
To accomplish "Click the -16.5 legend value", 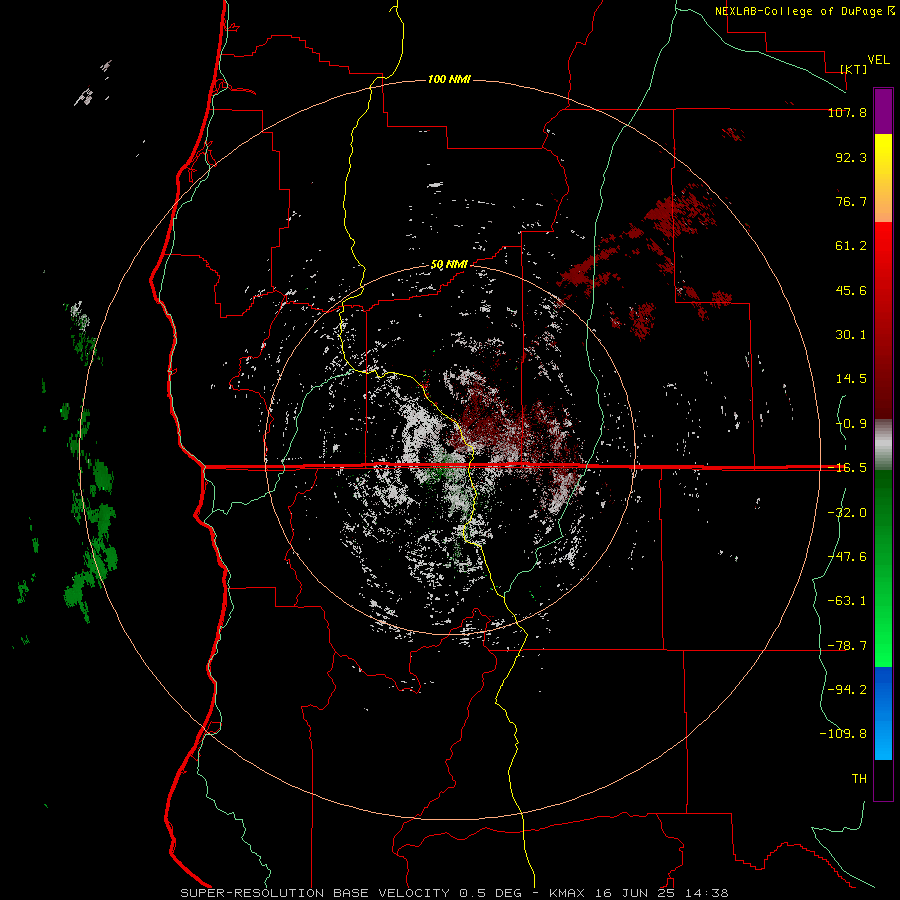I will click(847, 468).
